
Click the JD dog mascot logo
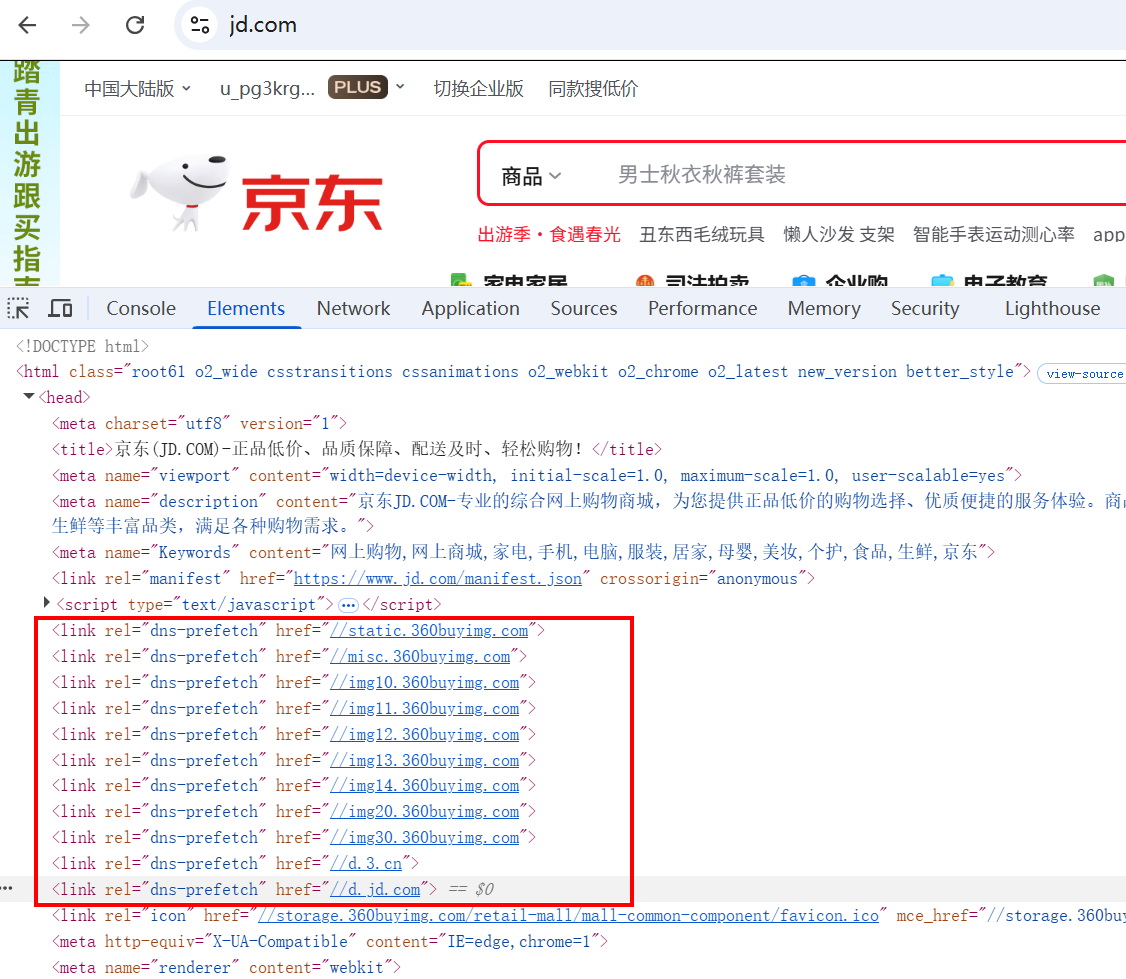pyautogui.click(x=182, y=192)
